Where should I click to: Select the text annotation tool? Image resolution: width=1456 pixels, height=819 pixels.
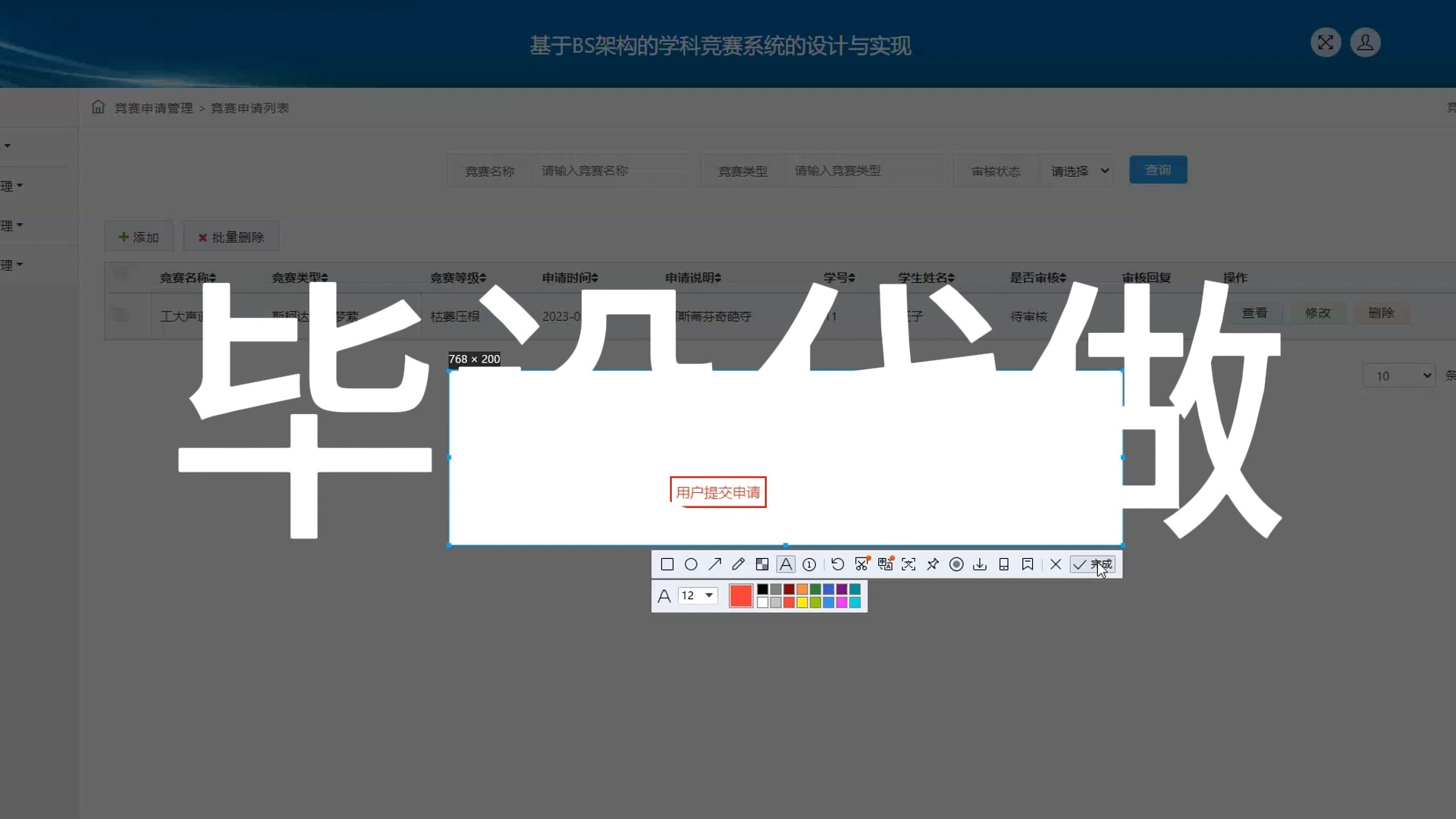click(x=786, y=564)
